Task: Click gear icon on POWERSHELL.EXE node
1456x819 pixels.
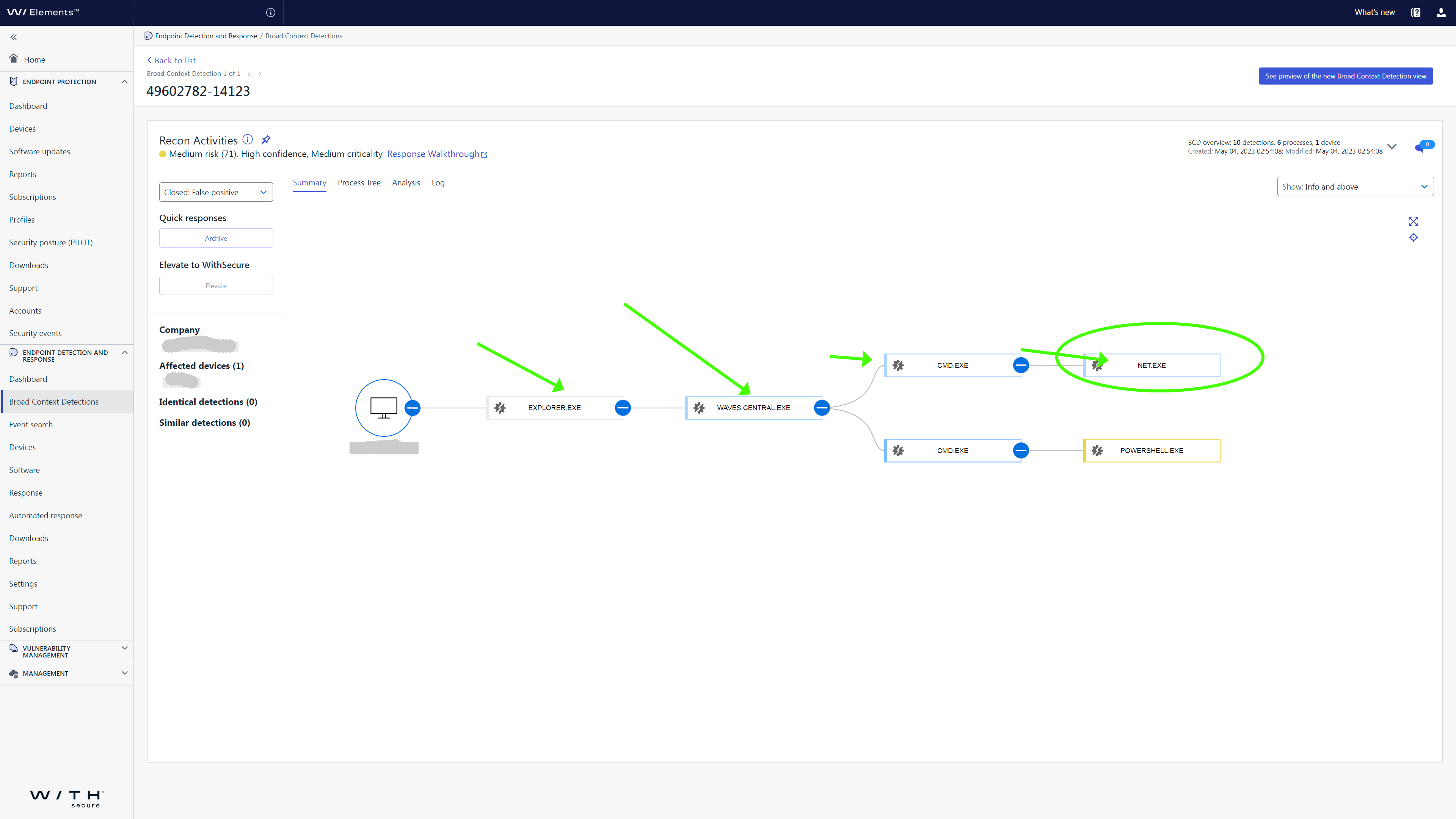Action: pos(1097,450)
